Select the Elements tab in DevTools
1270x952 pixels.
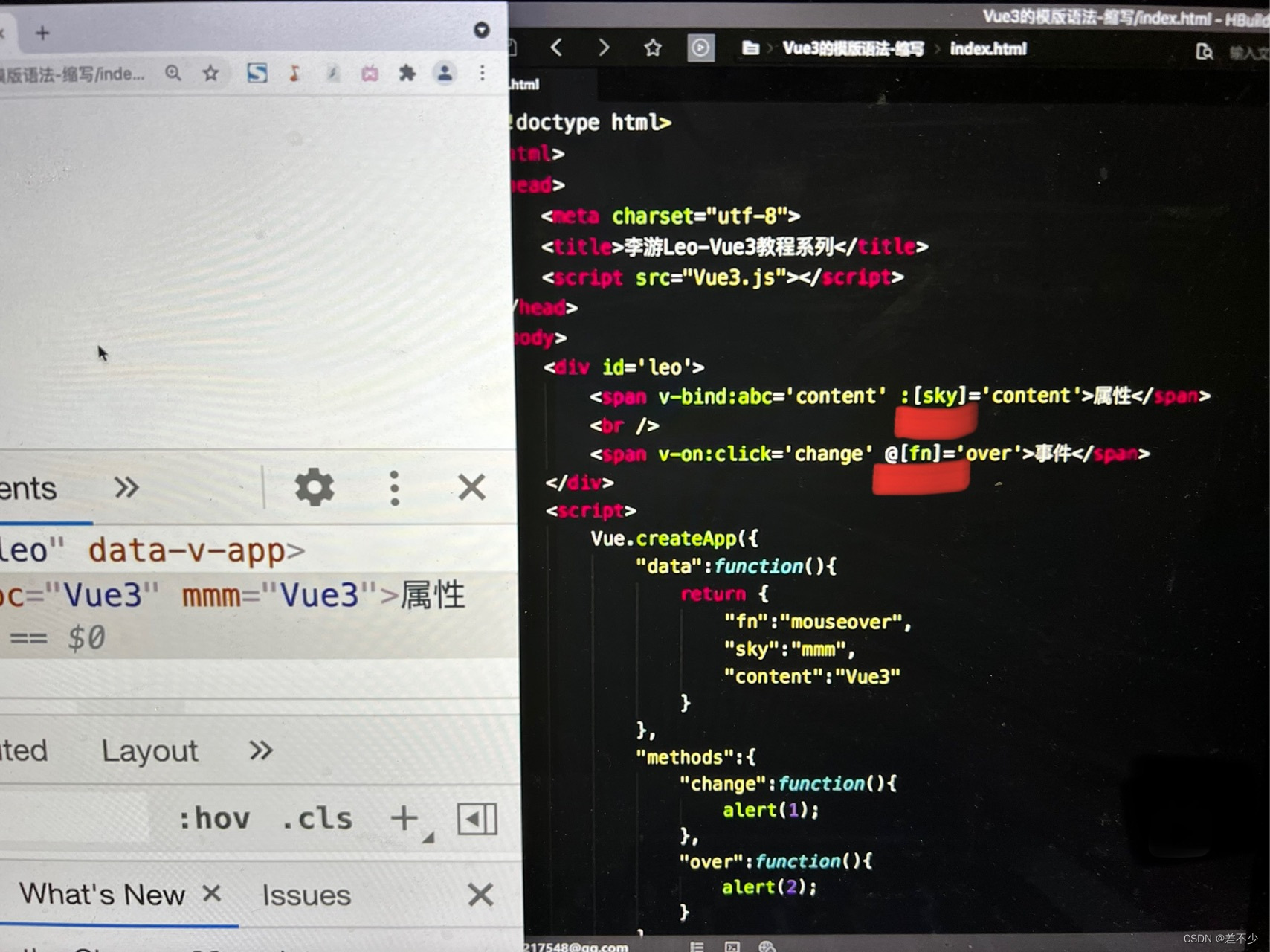28,489
